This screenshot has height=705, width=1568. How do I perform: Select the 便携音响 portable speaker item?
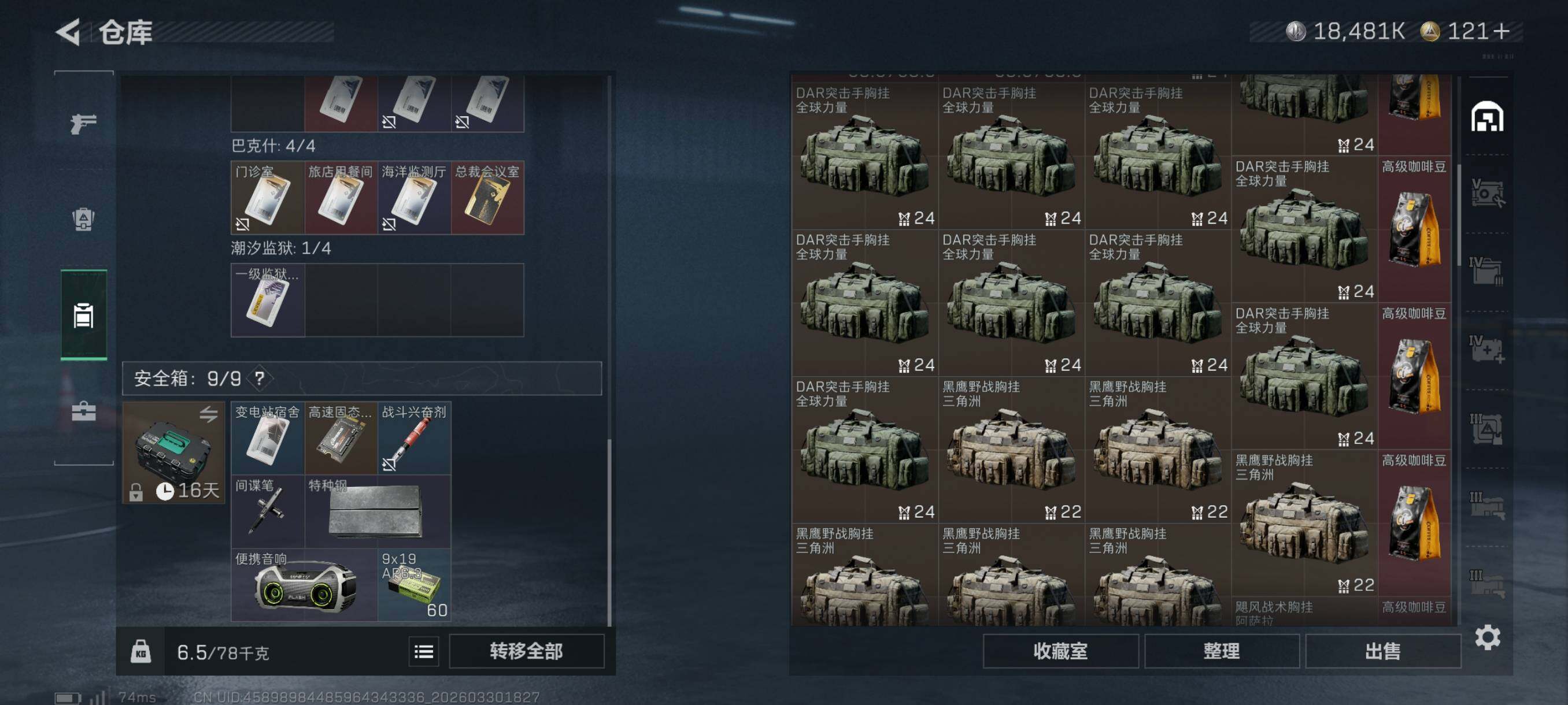point(304,585)
